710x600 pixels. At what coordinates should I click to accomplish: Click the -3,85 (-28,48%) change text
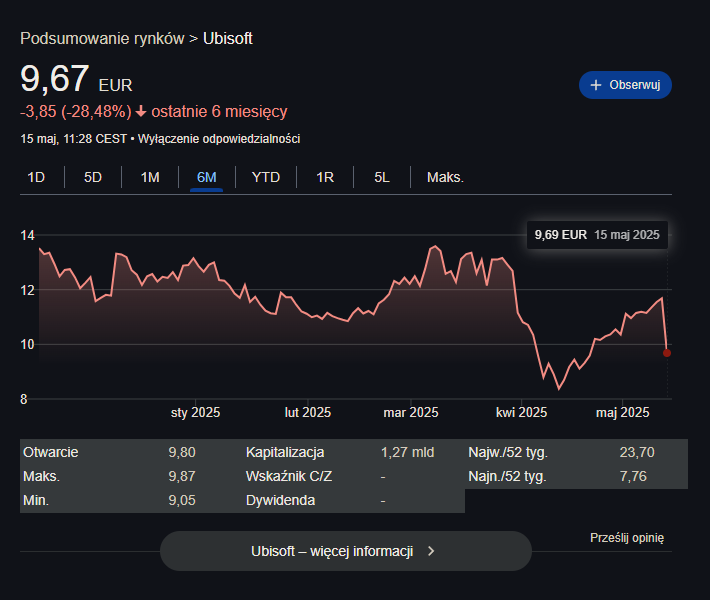point(76,111)
